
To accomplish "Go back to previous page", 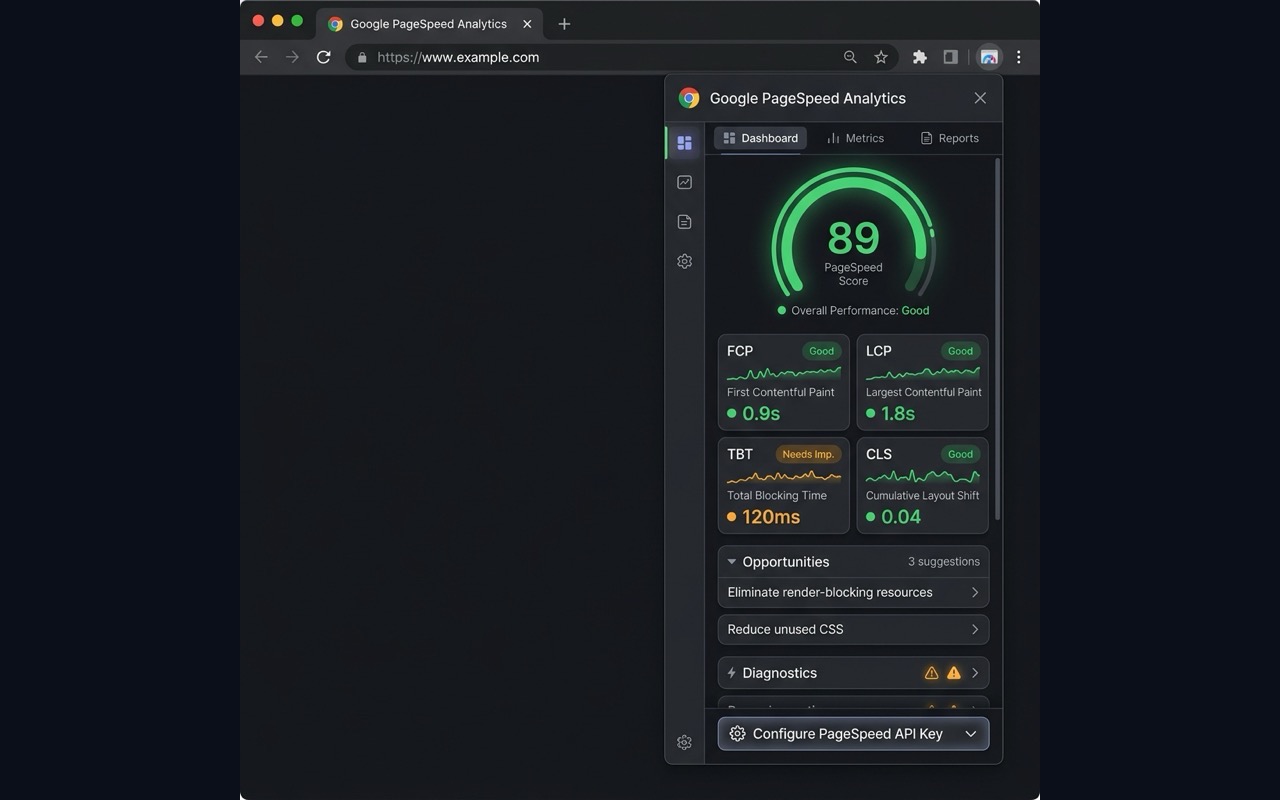I will (x=261, y=57).
